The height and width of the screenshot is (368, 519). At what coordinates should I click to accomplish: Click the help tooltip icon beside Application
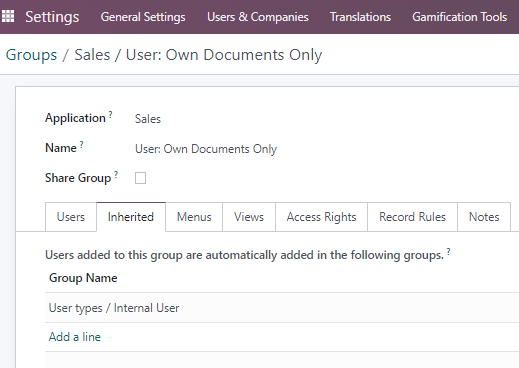coord(110,114)
